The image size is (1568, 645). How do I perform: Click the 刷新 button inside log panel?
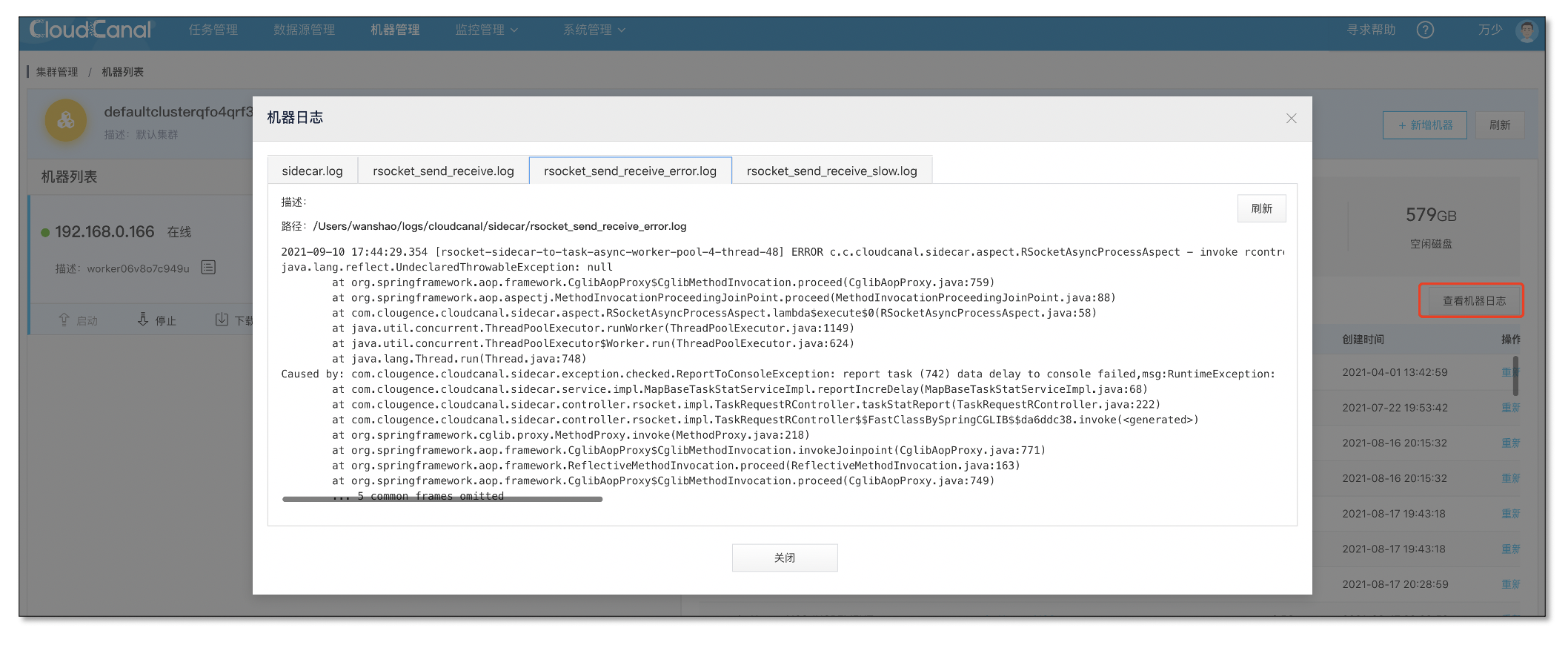(x=1261, y=208)
